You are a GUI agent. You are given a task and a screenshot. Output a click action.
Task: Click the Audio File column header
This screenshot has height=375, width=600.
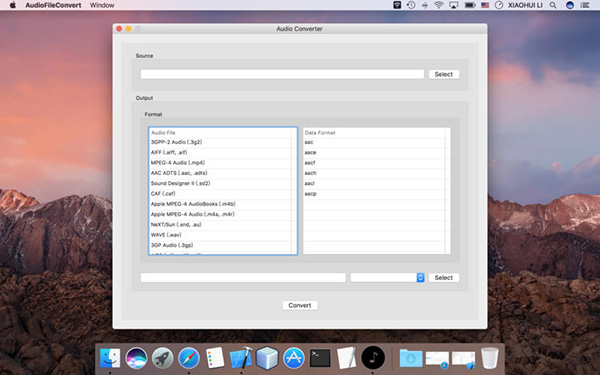tap(220, 133)
